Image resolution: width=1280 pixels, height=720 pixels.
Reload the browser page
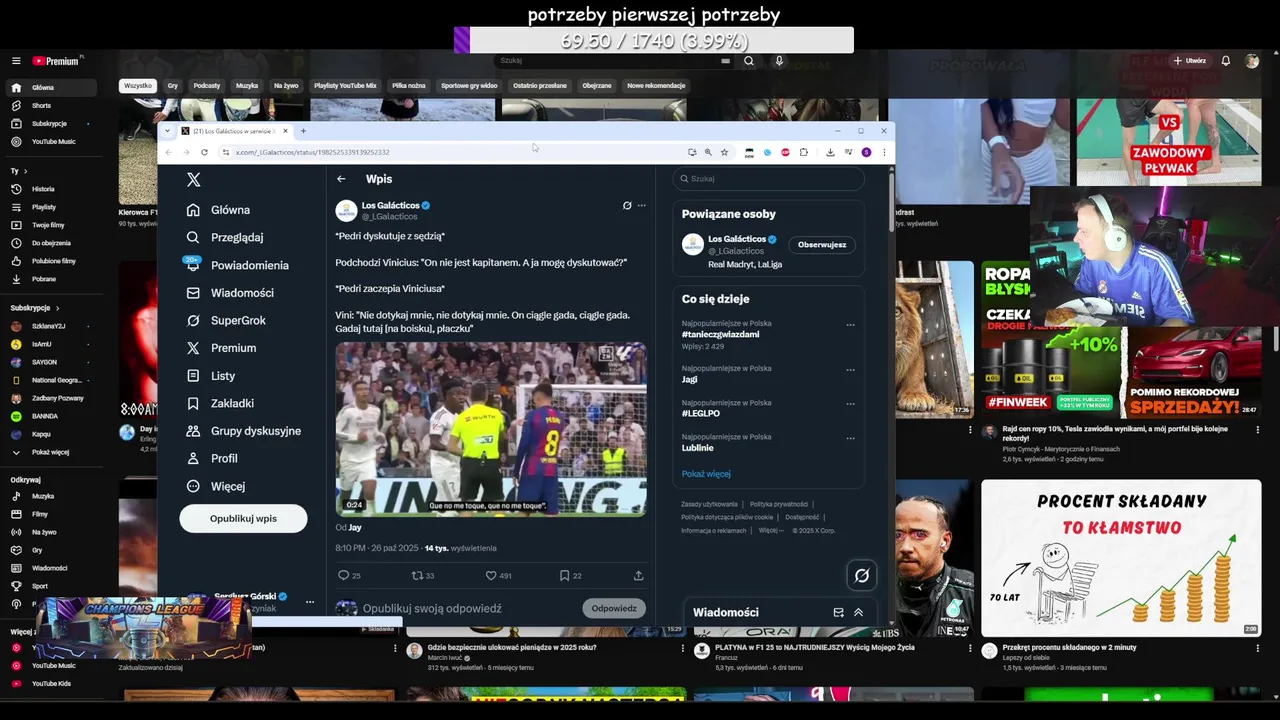coord(204,152)
